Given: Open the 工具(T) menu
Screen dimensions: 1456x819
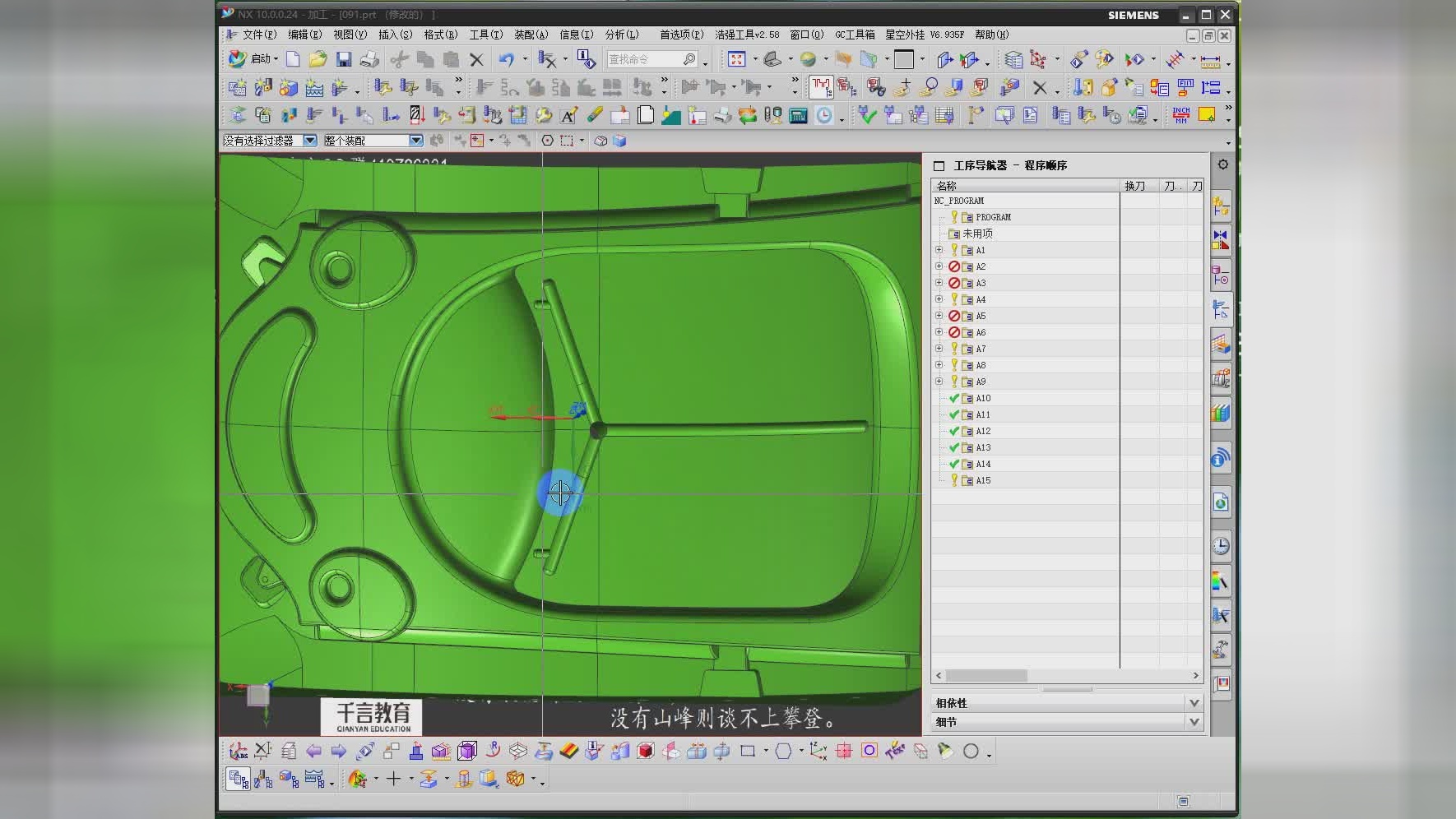Looking at the screenshot, I should (485, 35).
